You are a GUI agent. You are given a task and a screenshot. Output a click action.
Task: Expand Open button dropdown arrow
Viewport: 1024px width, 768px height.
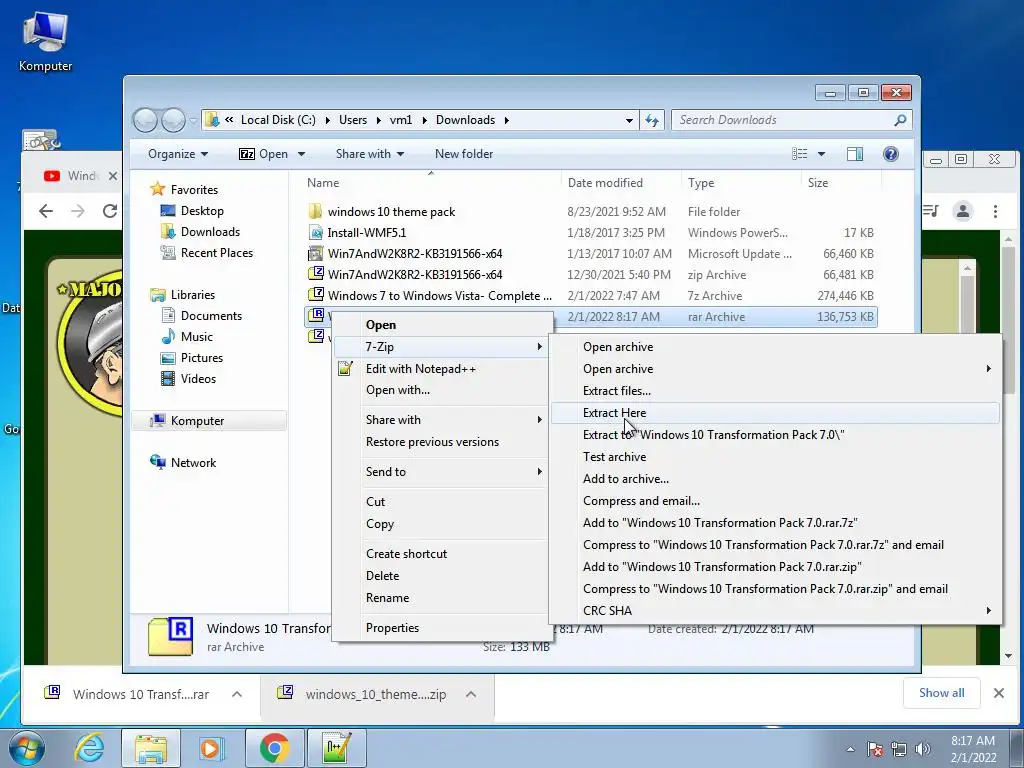pyautogui.click(x=302, y=154)
